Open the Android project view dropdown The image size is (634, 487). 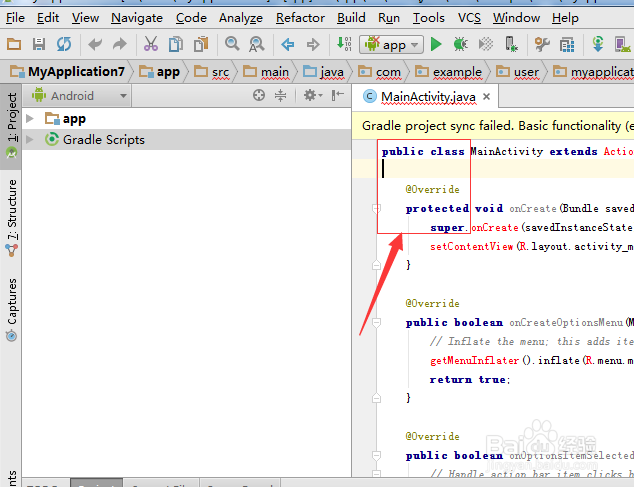(x=78, y=96)
